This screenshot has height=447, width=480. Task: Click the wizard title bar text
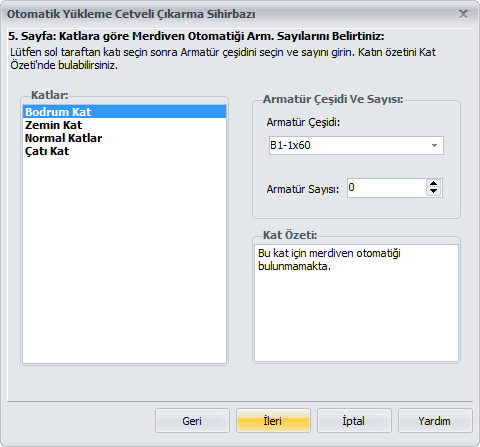131,14
